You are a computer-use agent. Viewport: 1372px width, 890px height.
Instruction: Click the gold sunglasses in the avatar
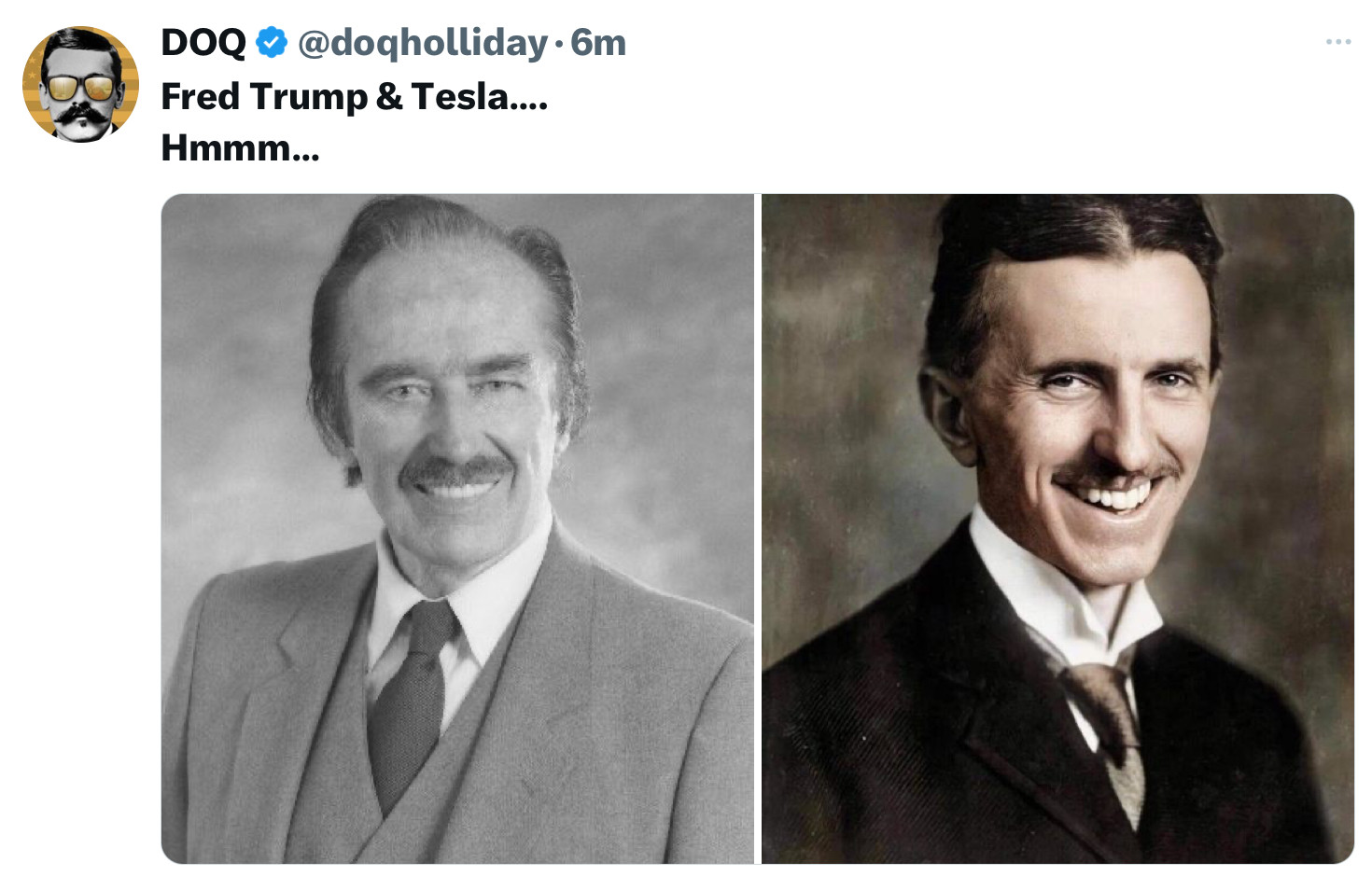click(81, 89)
